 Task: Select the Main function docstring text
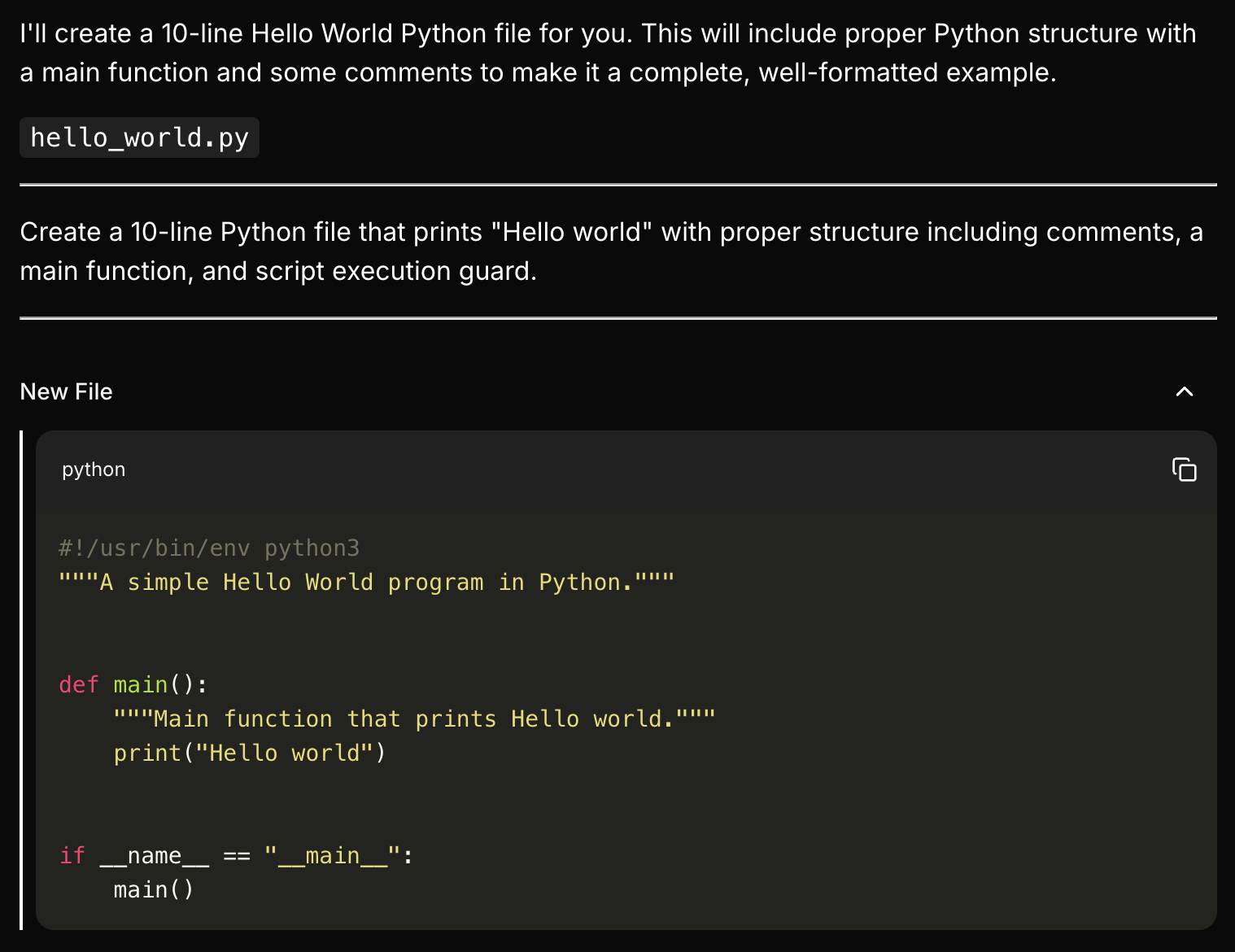415,718
